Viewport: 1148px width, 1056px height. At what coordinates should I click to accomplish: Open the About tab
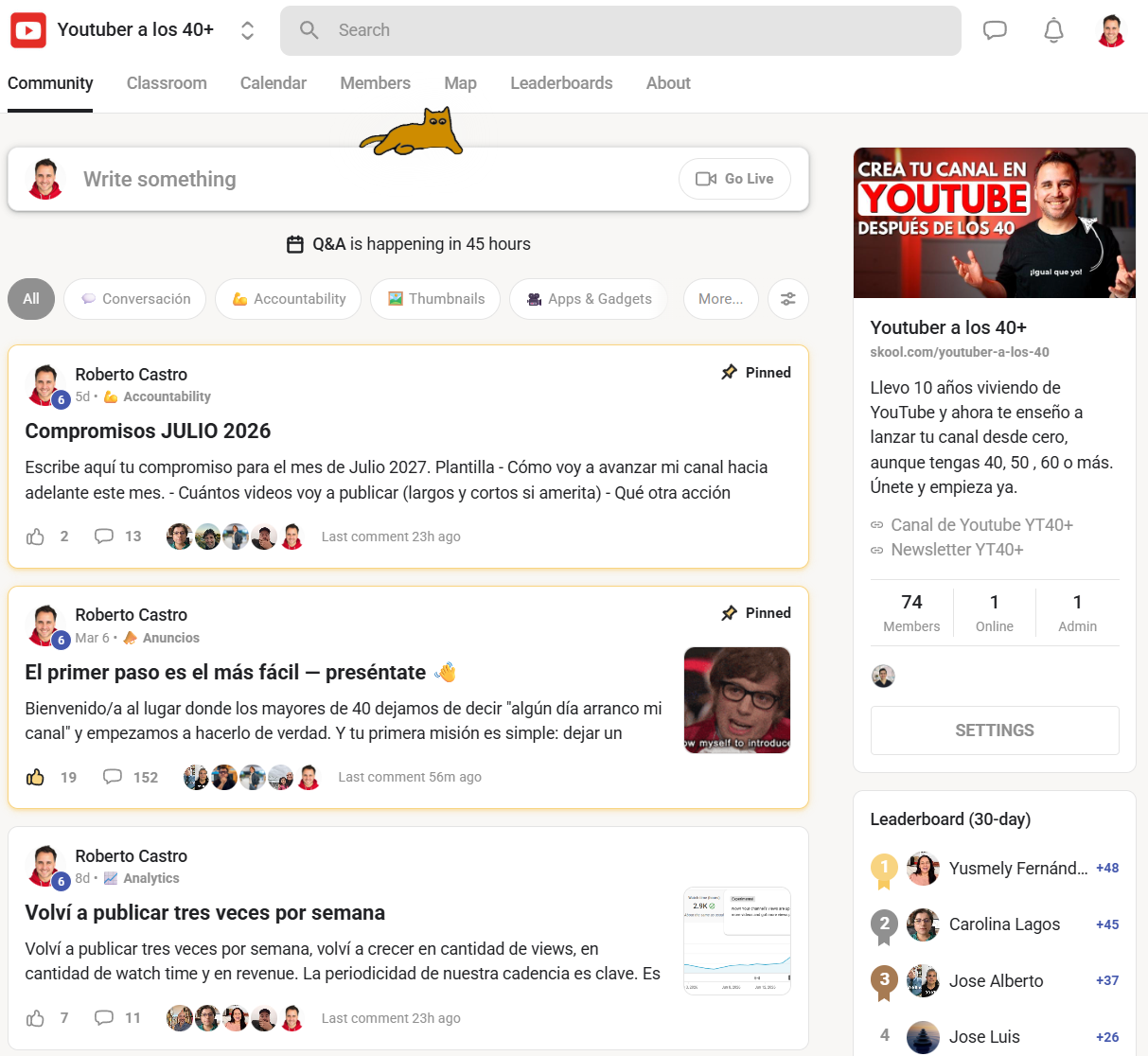point(668,83)
